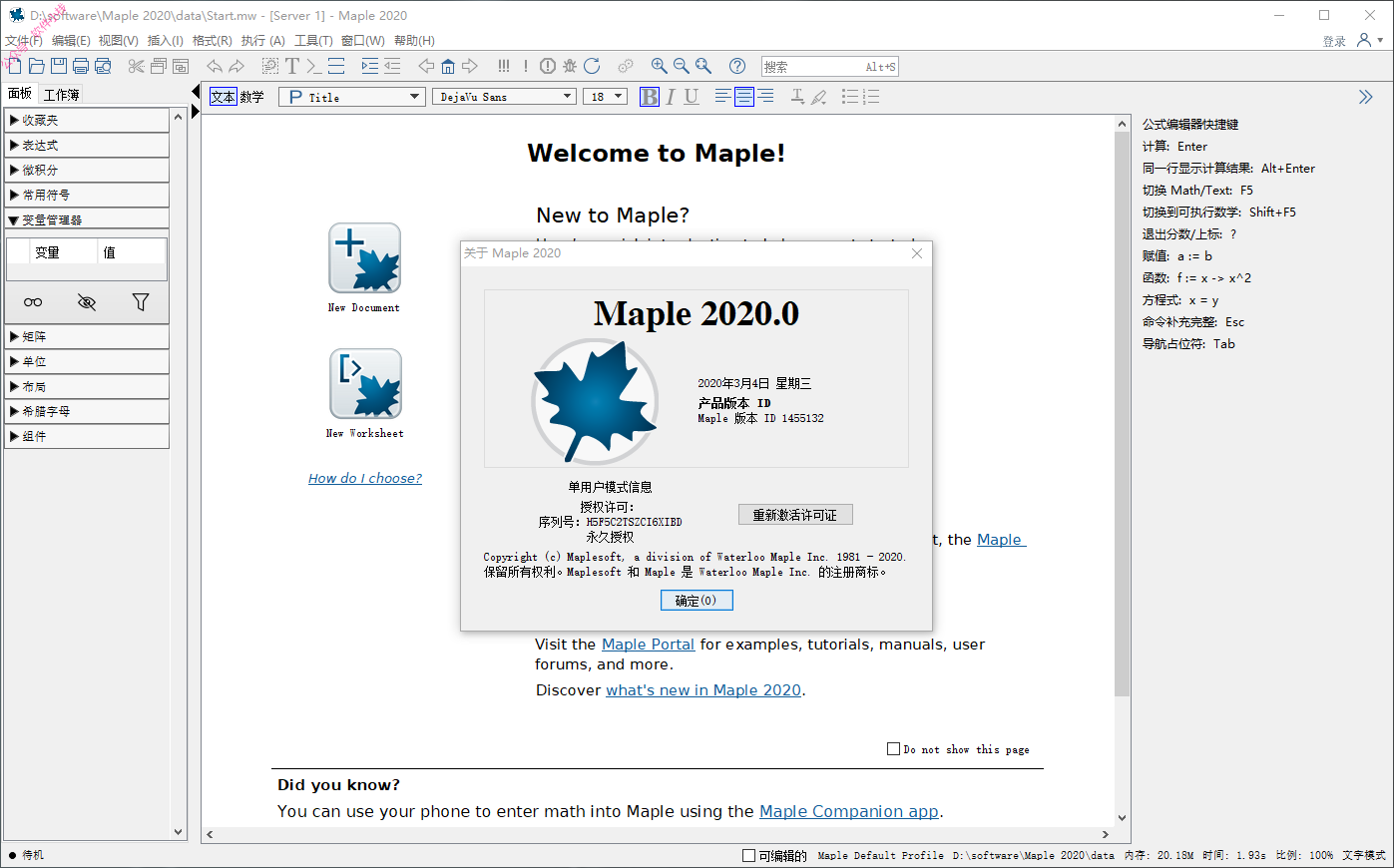Click the Forward navigation arrow
1394x868 pixels.
tap(470, 66)
